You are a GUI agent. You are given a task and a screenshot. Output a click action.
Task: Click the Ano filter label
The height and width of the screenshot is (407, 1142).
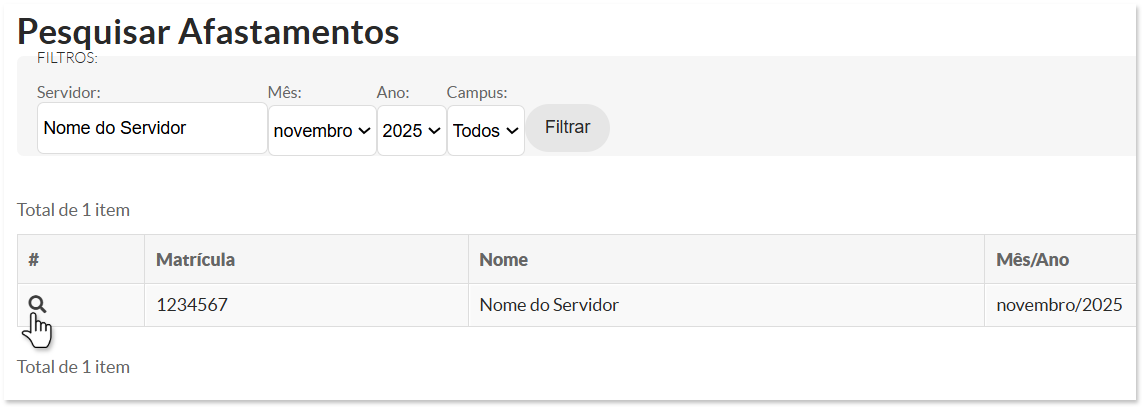(x=393, y=92)
